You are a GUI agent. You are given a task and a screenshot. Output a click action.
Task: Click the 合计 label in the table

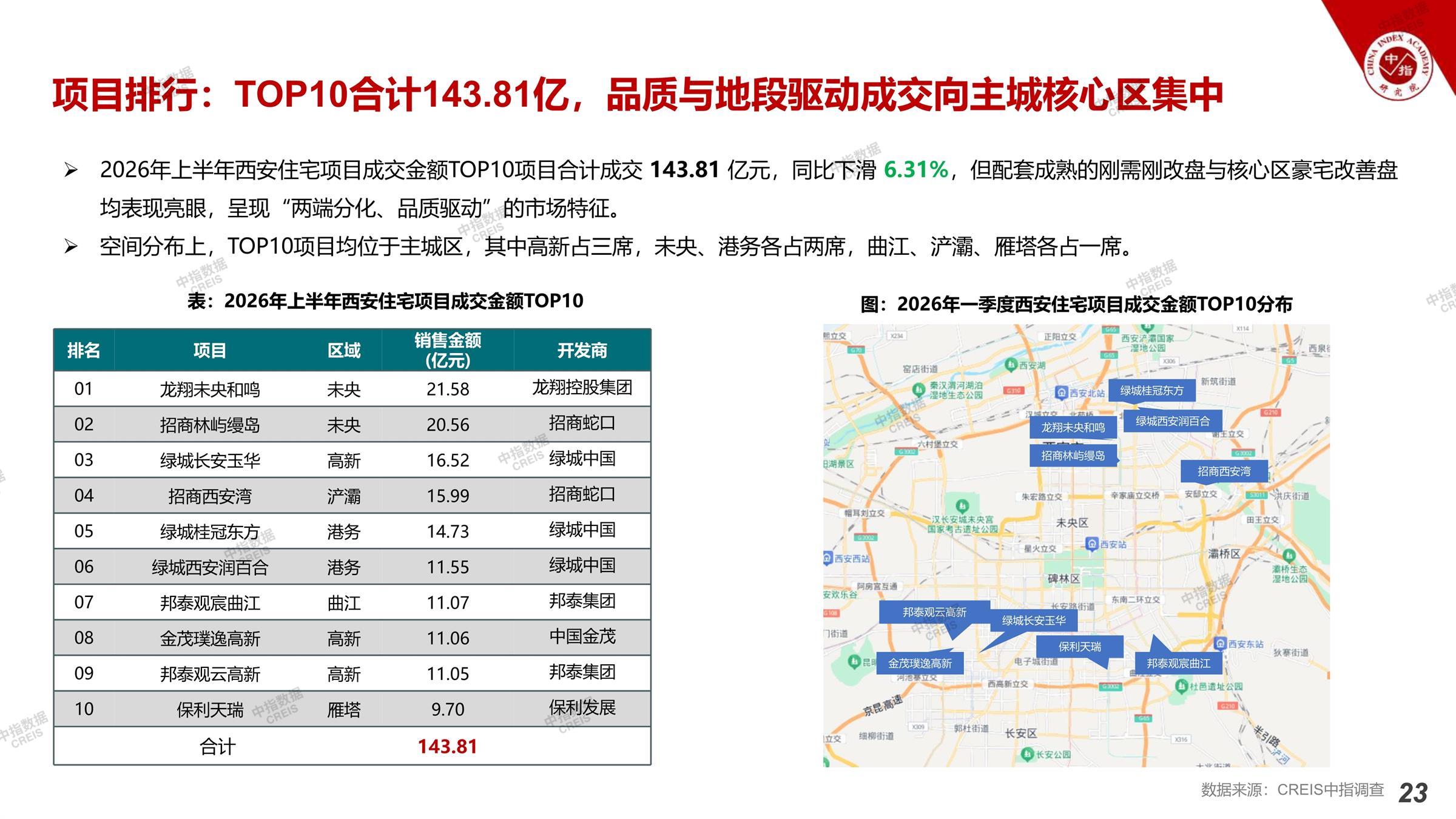[x=217, y=746]
